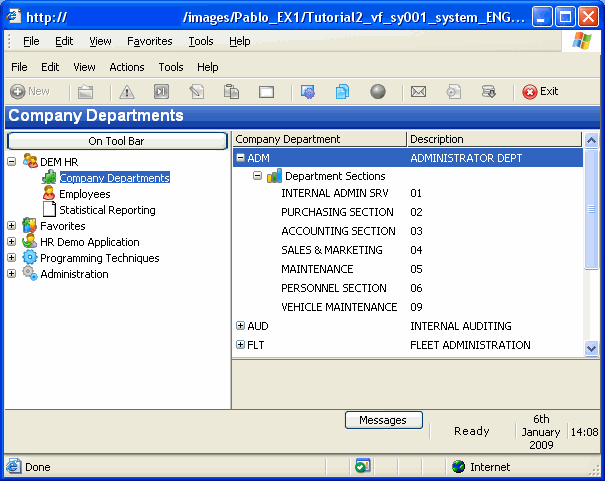Click the warning triangle toolbar icon
This screenshot has width=605, height=481.
coord(127,92)
